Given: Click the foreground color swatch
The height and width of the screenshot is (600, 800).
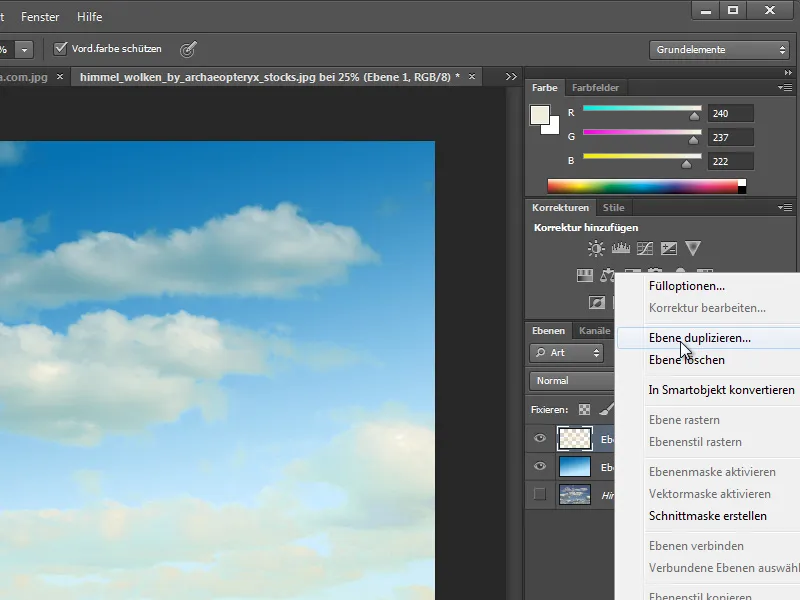Looking at the screenshot, I should click(x=540, y=115).
